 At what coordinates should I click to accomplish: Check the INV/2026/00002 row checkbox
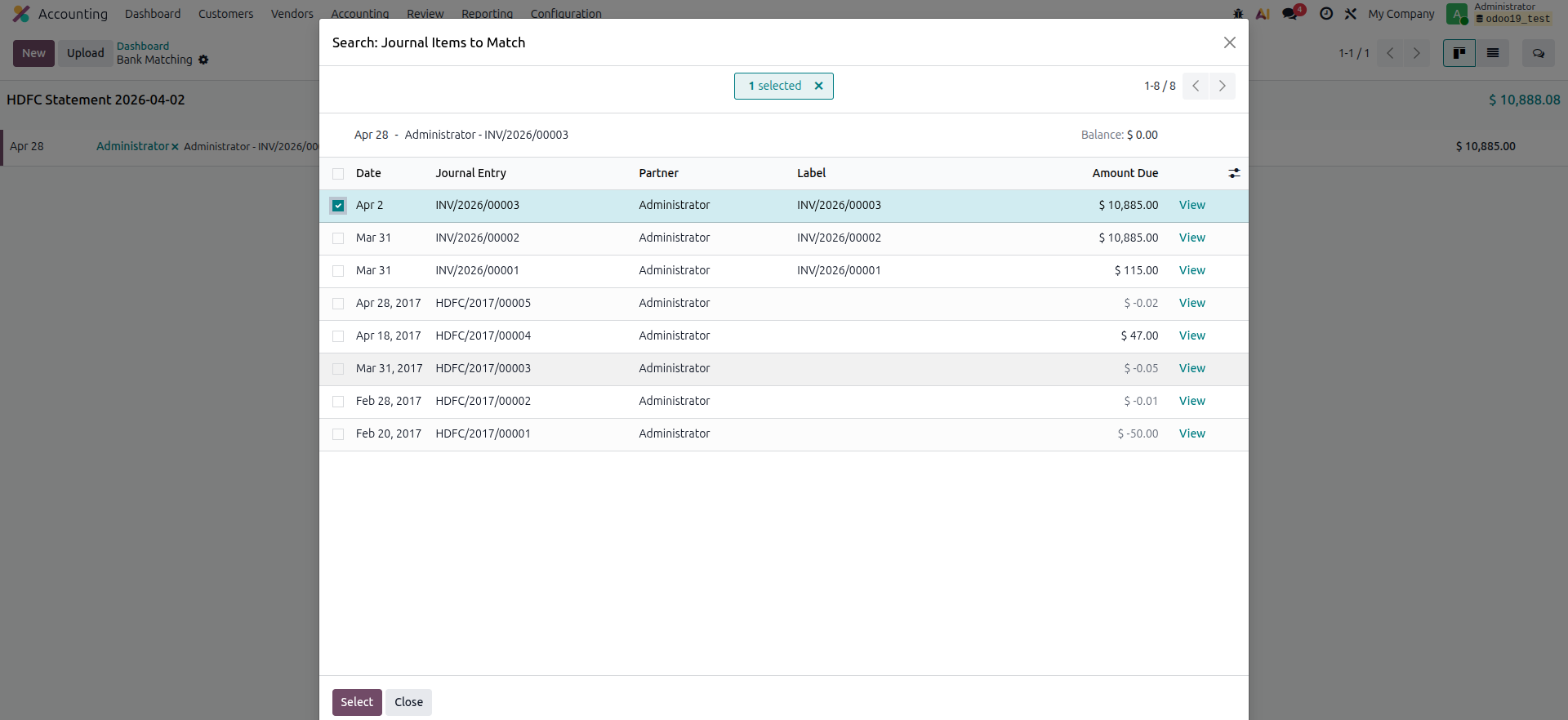coord(338,238)
